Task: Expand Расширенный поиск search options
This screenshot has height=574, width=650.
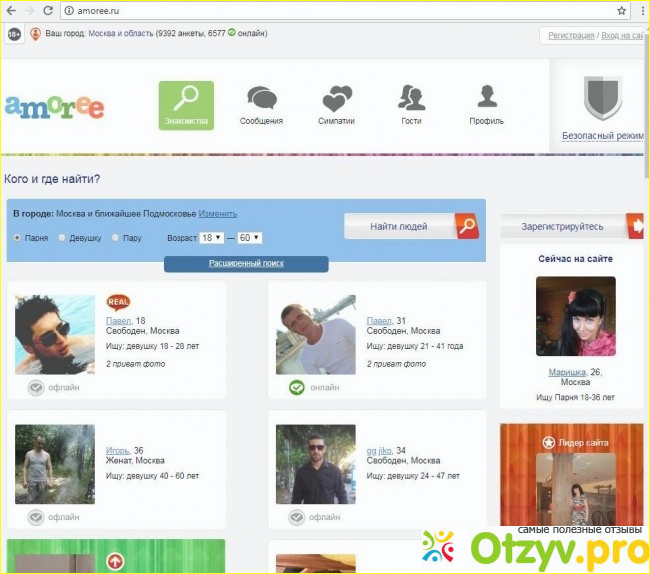Action: pos(246,263)
